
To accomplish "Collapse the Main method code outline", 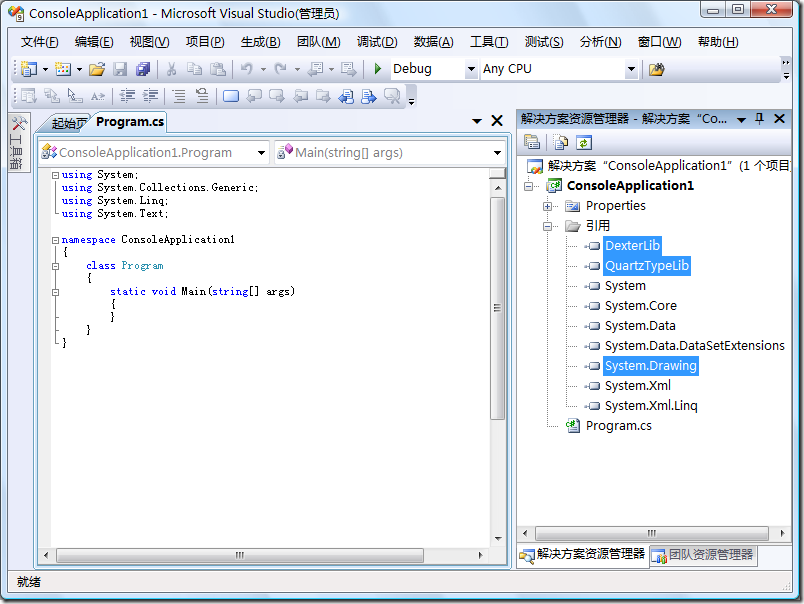I will 55,292.
